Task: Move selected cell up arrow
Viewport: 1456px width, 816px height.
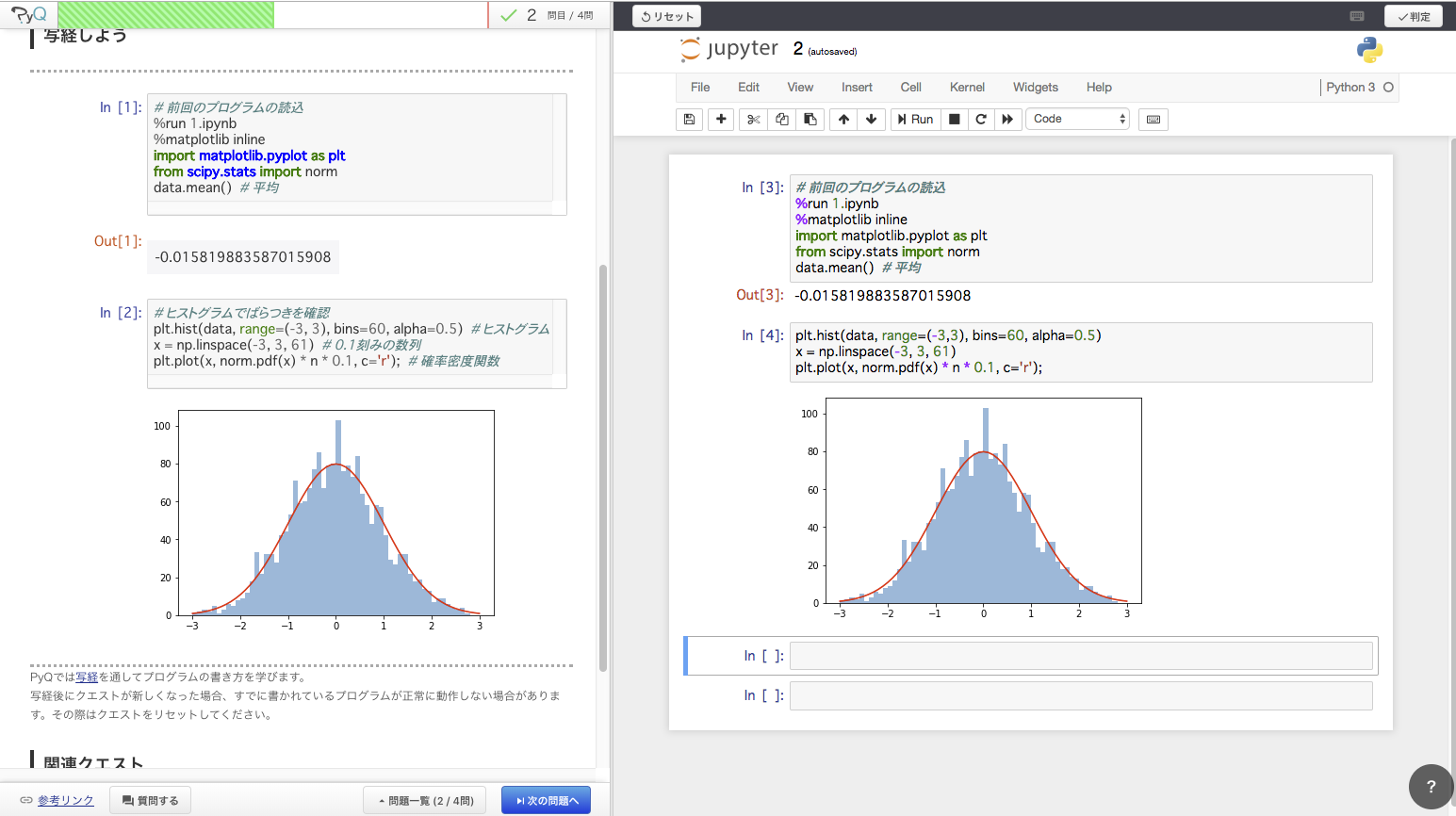Action: [x=843, y=120]
